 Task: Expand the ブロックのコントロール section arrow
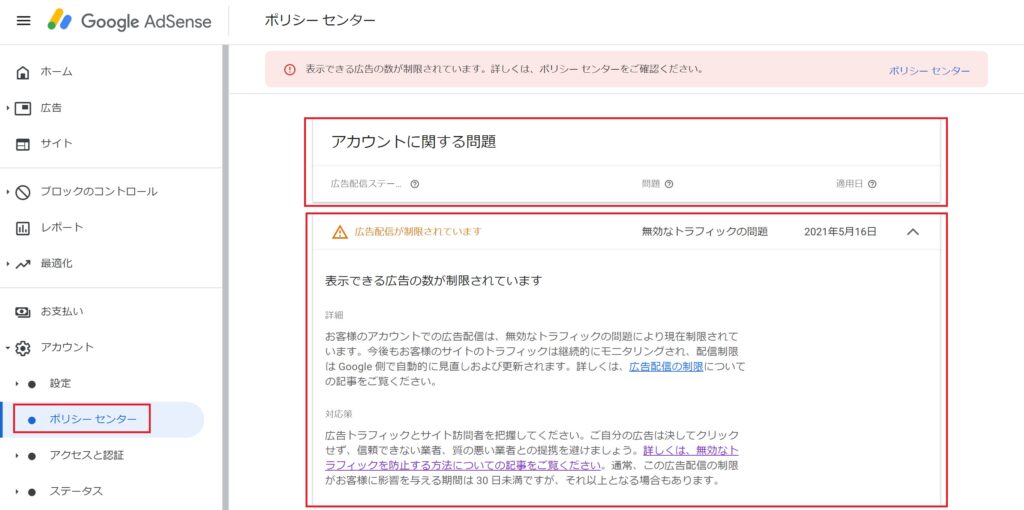point(8,192)
